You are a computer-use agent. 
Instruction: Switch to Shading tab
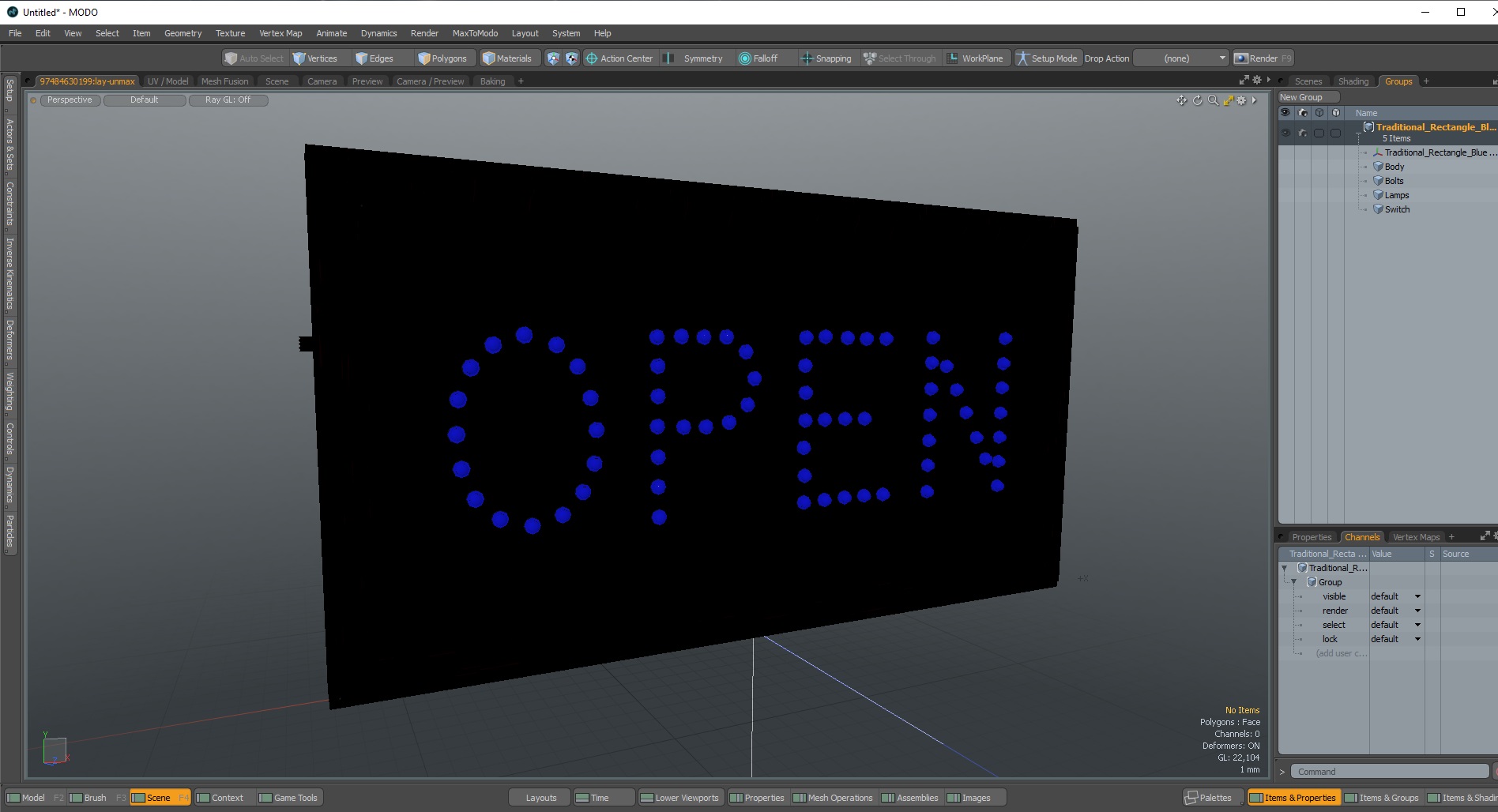coord(1353,81)
